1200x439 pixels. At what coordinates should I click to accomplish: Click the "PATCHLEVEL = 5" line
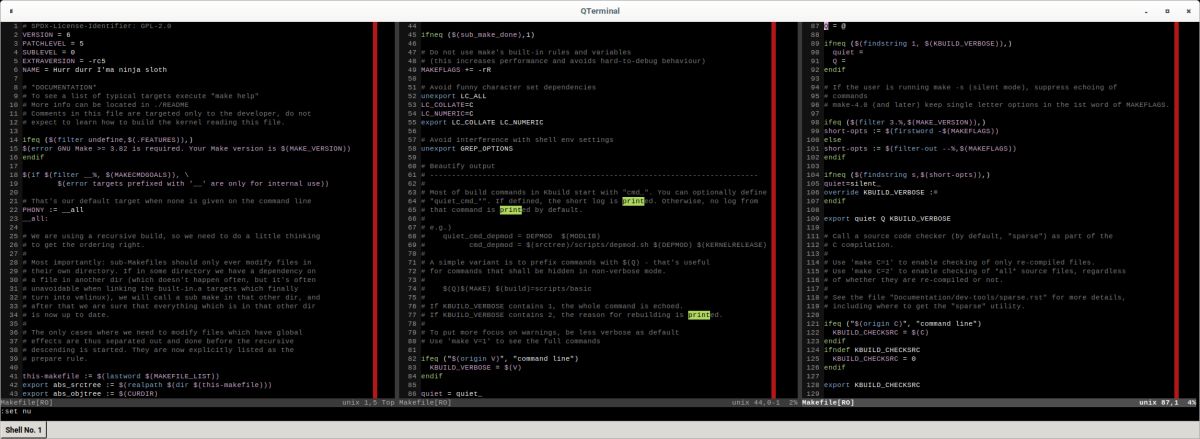click(52, 43)
